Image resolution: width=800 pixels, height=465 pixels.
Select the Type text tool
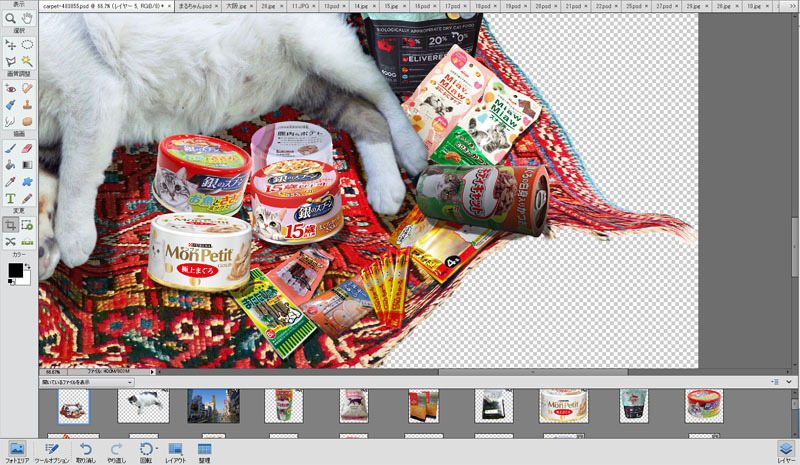pos(10,198)
